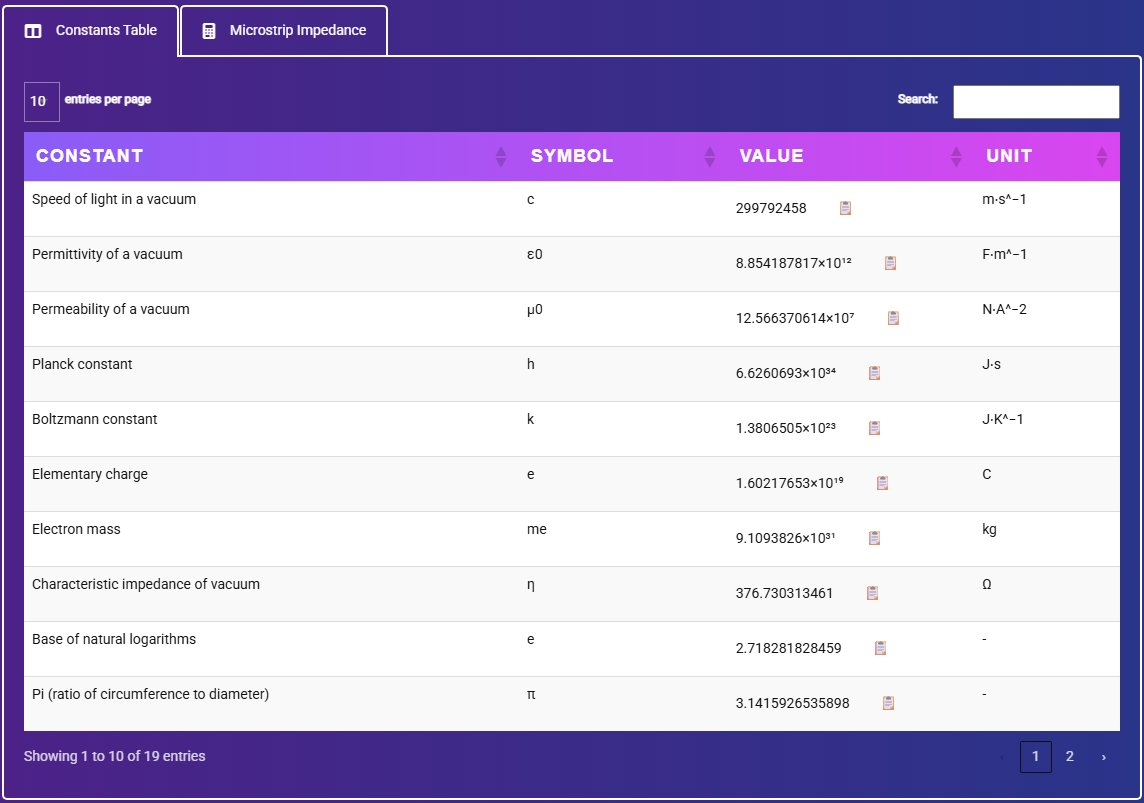Switch to the Microstrip Impedance tab
The height and width of the screenshot is (803, 1144).
coord(284,31)
